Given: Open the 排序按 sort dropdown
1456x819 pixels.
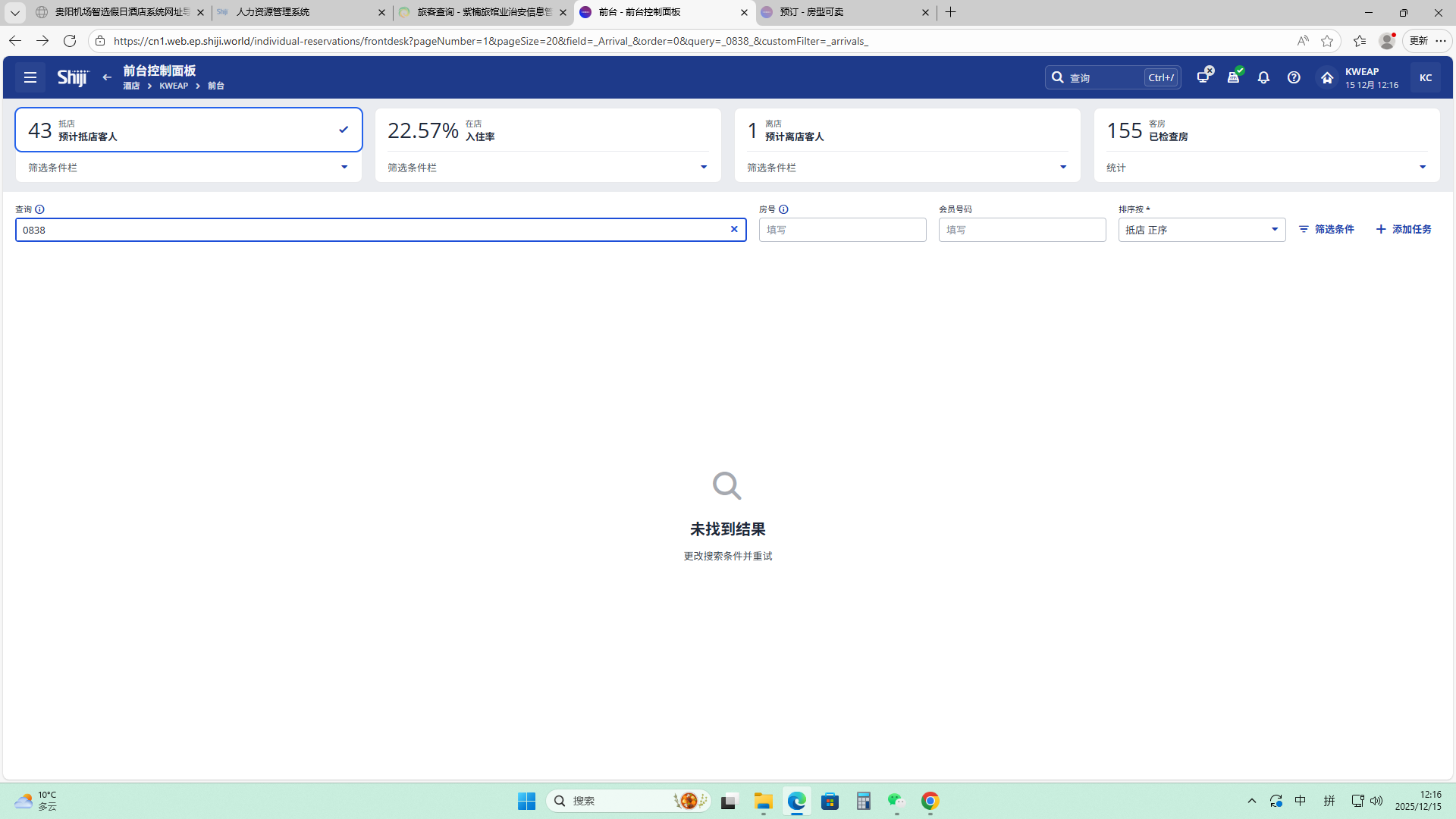Looking at the screenshot, I should pyautogui.click(x=1201, y=230).
